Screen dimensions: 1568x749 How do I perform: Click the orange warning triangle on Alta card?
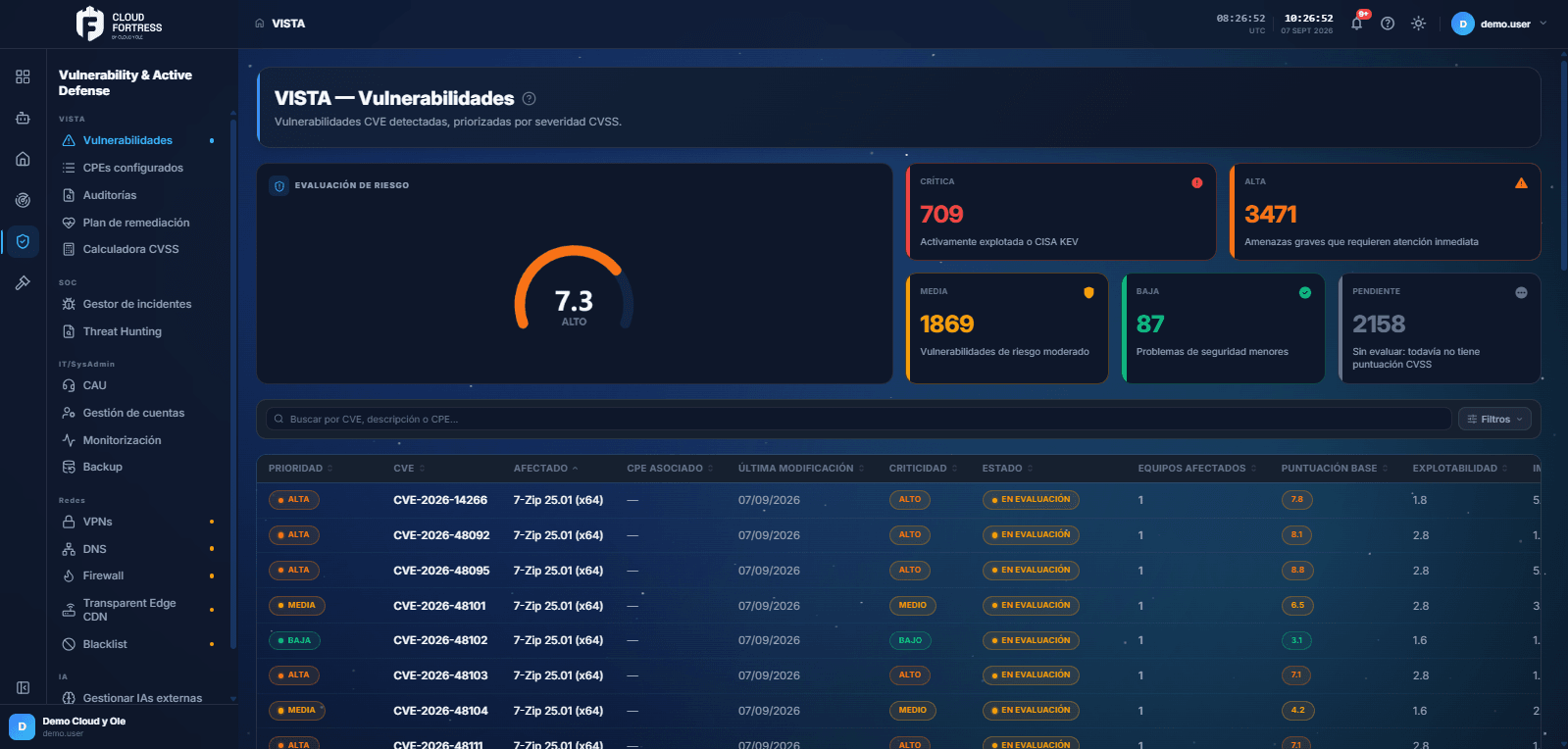point(1521,182)
